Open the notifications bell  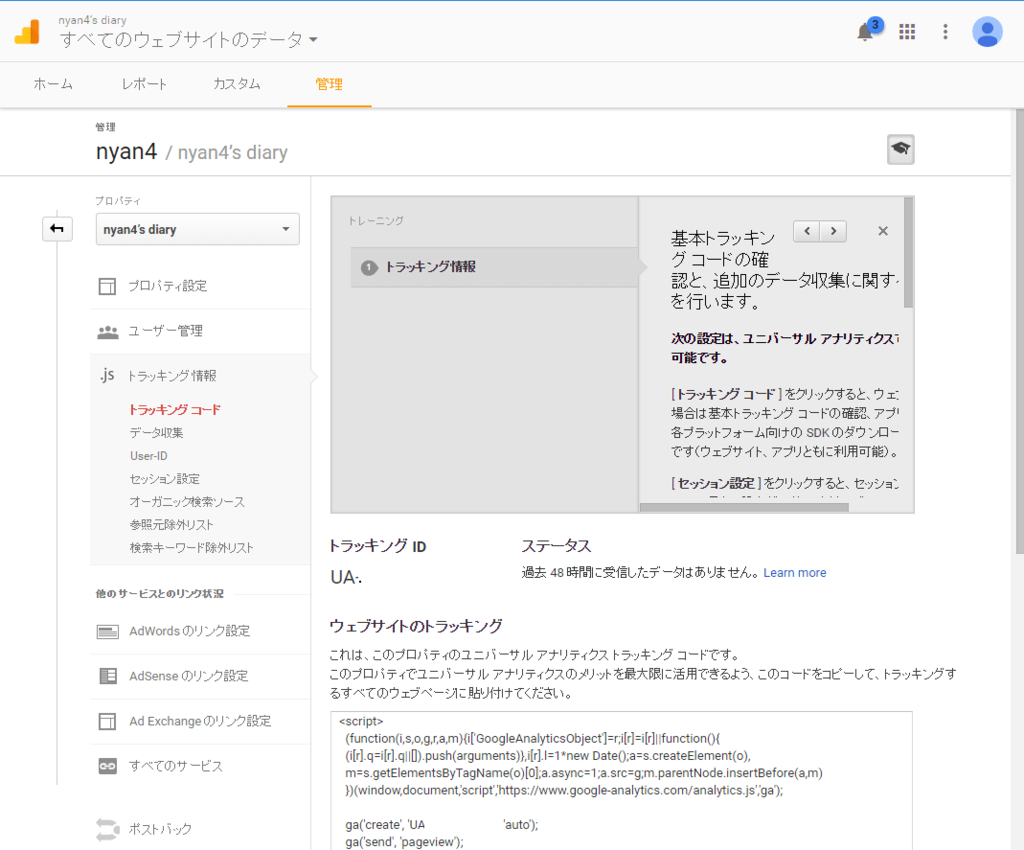pos(864,31)
